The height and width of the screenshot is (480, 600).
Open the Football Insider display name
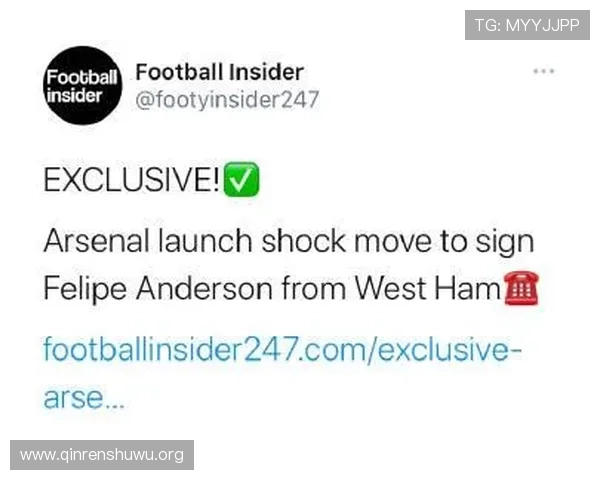coord(220,72)
